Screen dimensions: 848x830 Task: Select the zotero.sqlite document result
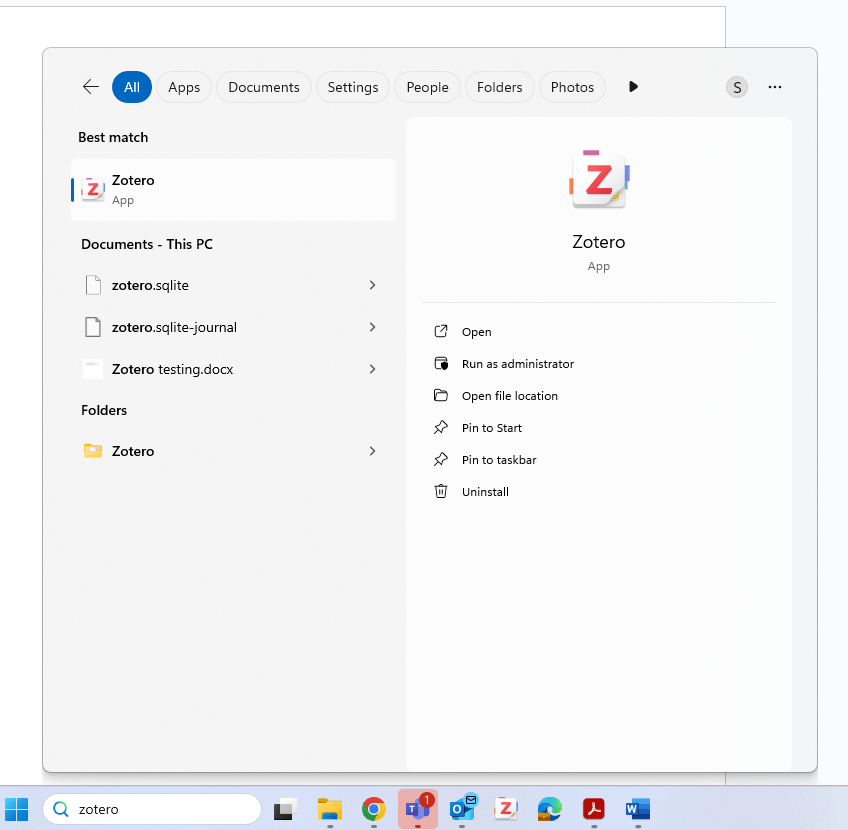tap(234, 285)
